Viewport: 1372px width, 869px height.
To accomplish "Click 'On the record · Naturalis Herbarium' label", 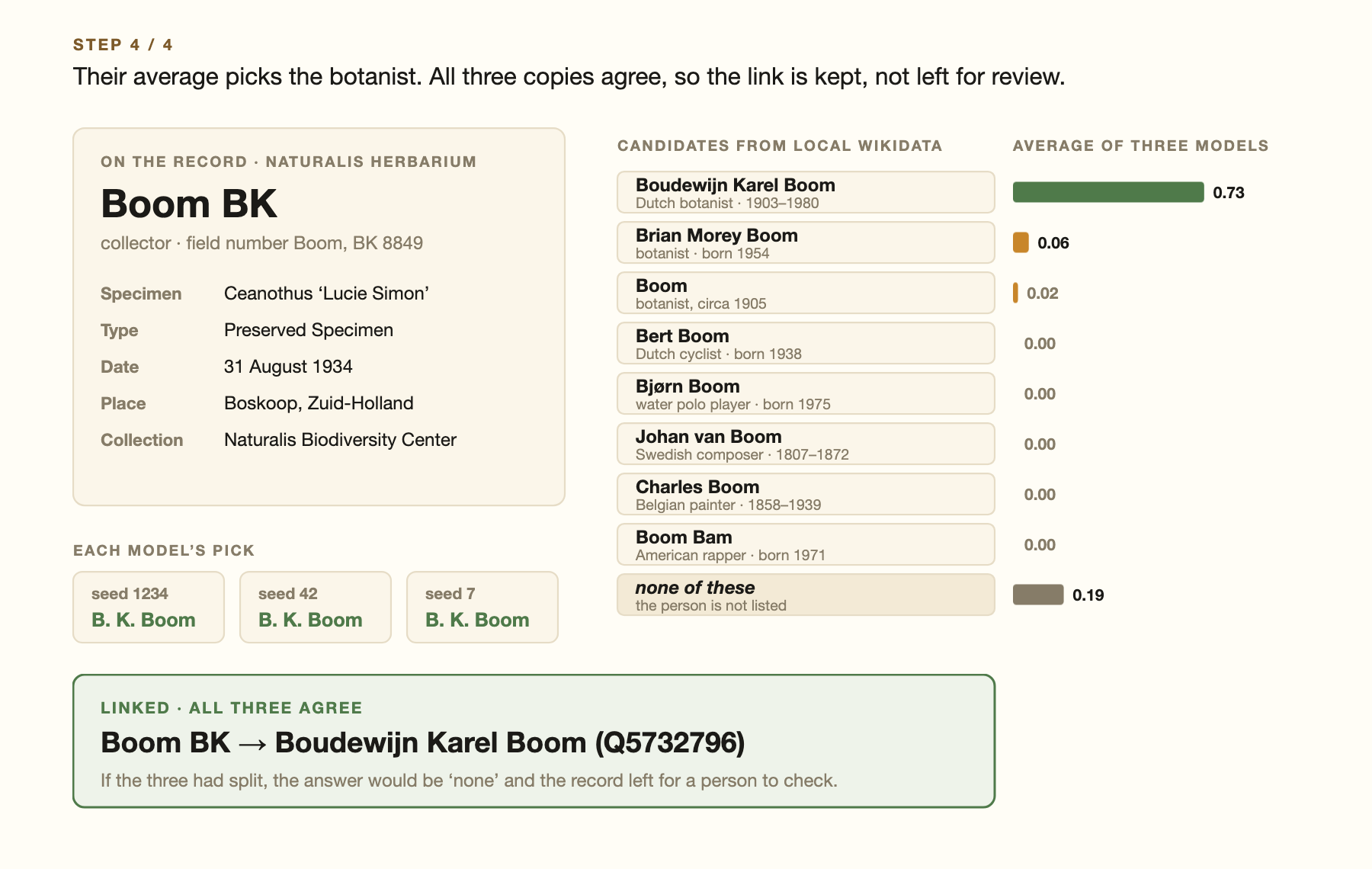I will click(x=288, y=162).
